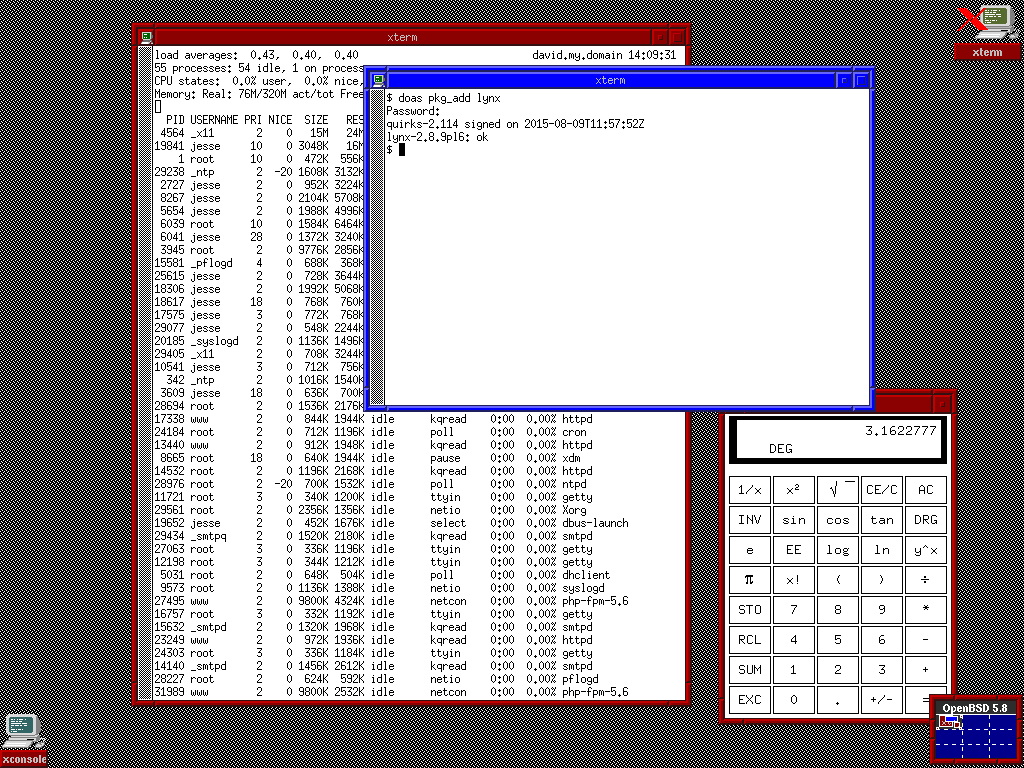The image size is (1024, 768).
Task: Click the 'load averages' line in top
Action: (x=257, y=56)
